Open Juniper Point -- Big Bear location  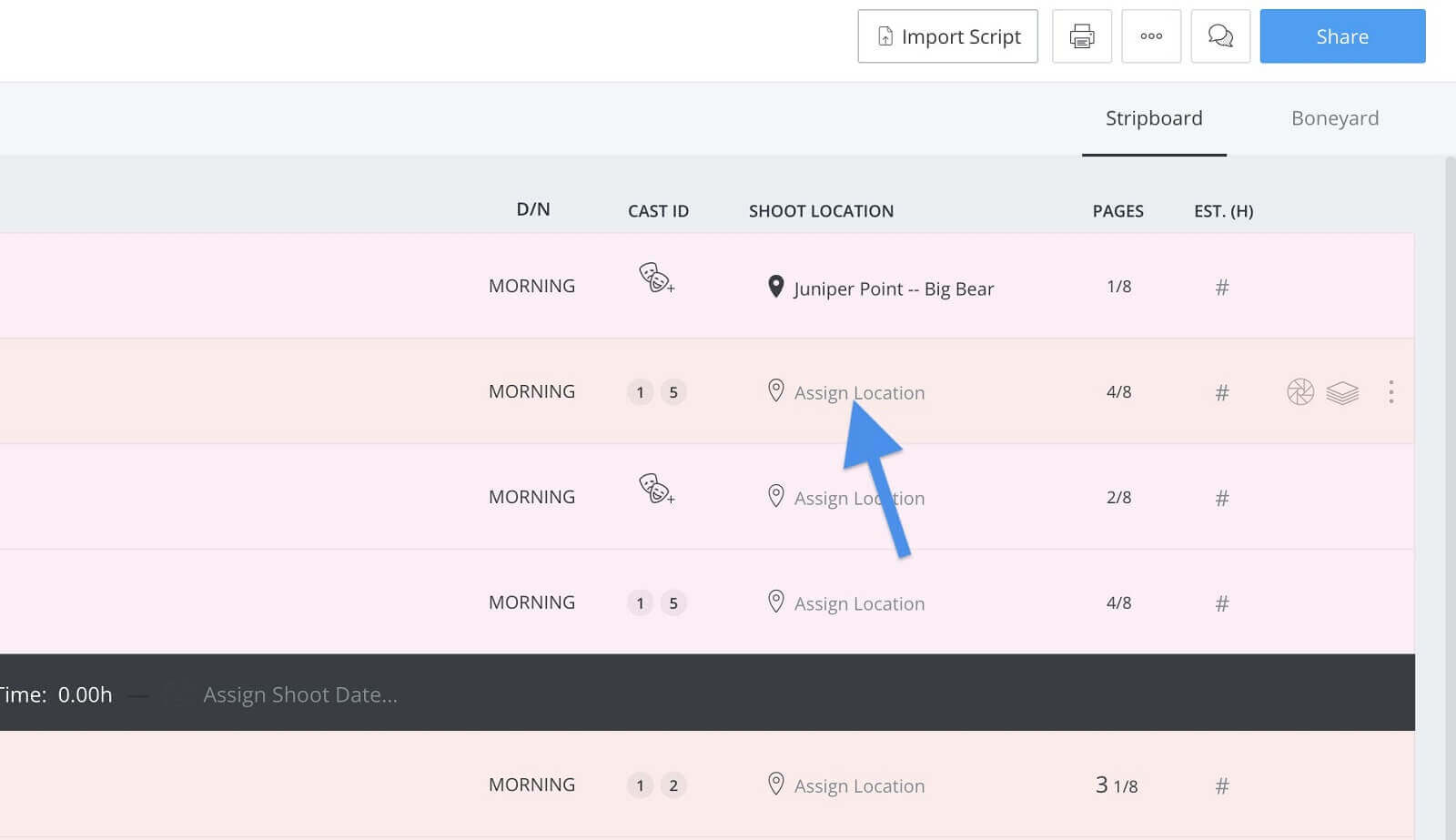(882, 288)
